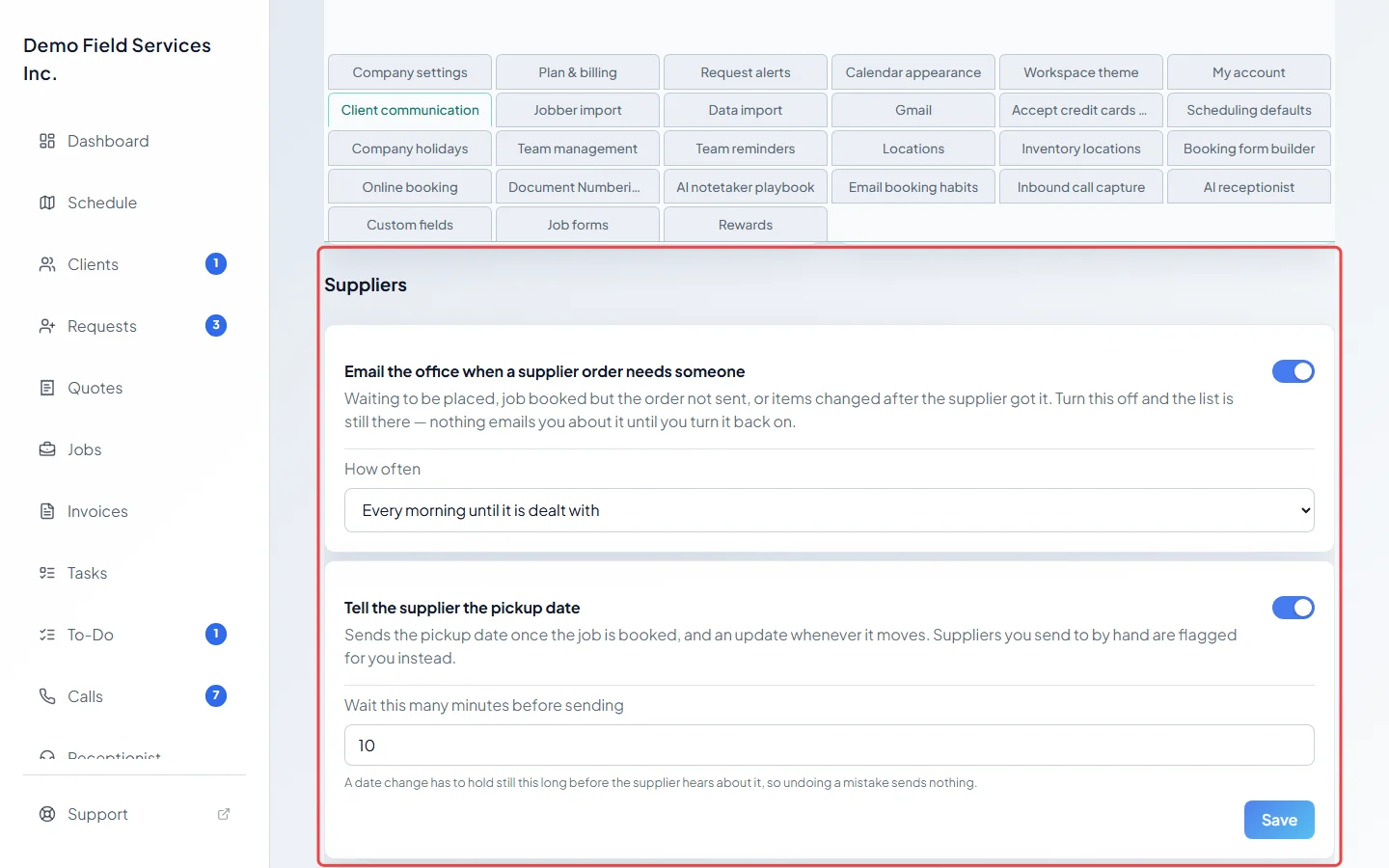Image resolution: width=1389 pixels, height=868 pixels.
Task: Click the Support lifebuoy icon
Action: coord(47,814)
